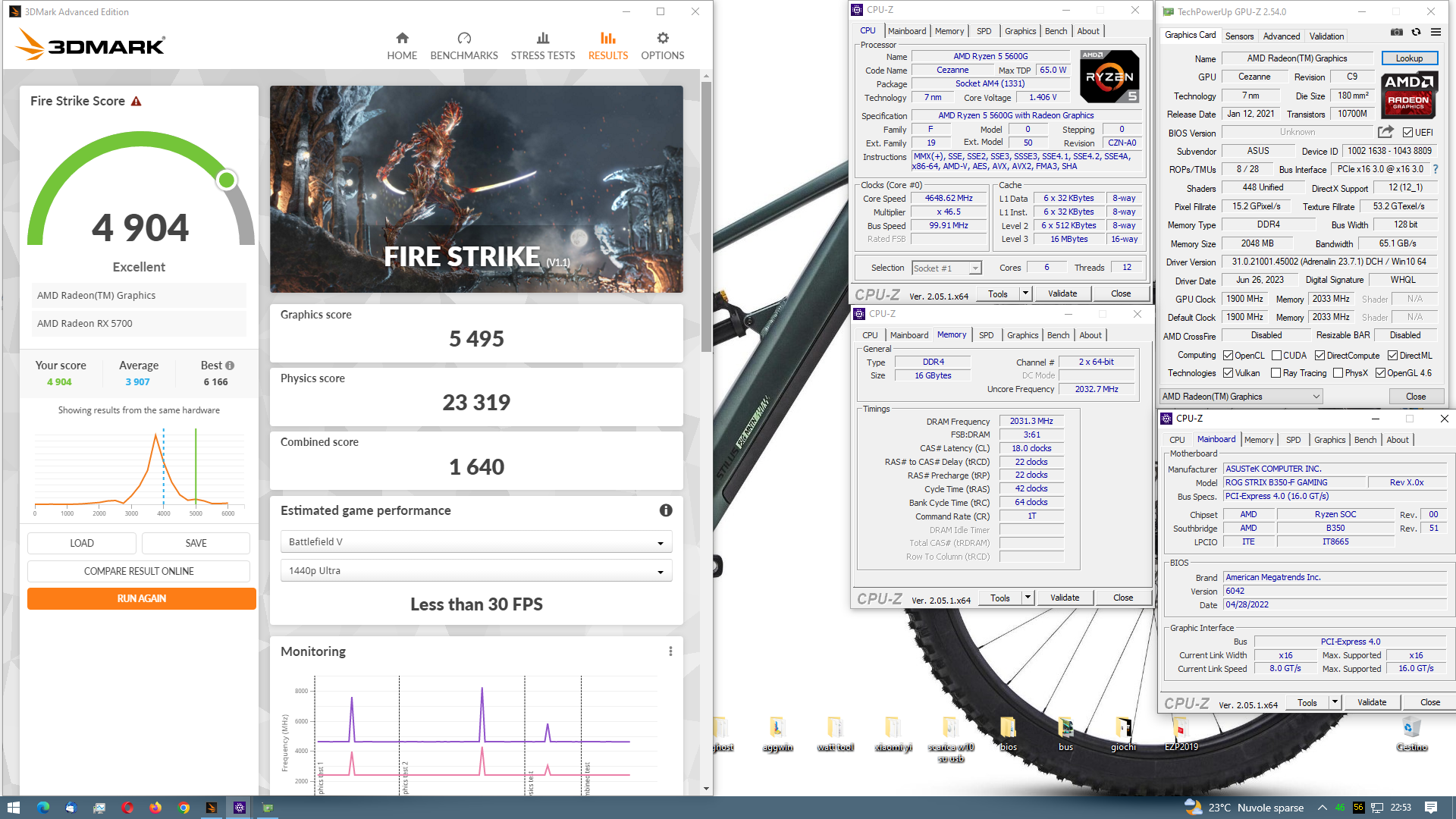Open 3DMark Options gear
1456x819 pixels.
[x=663, y=38]
